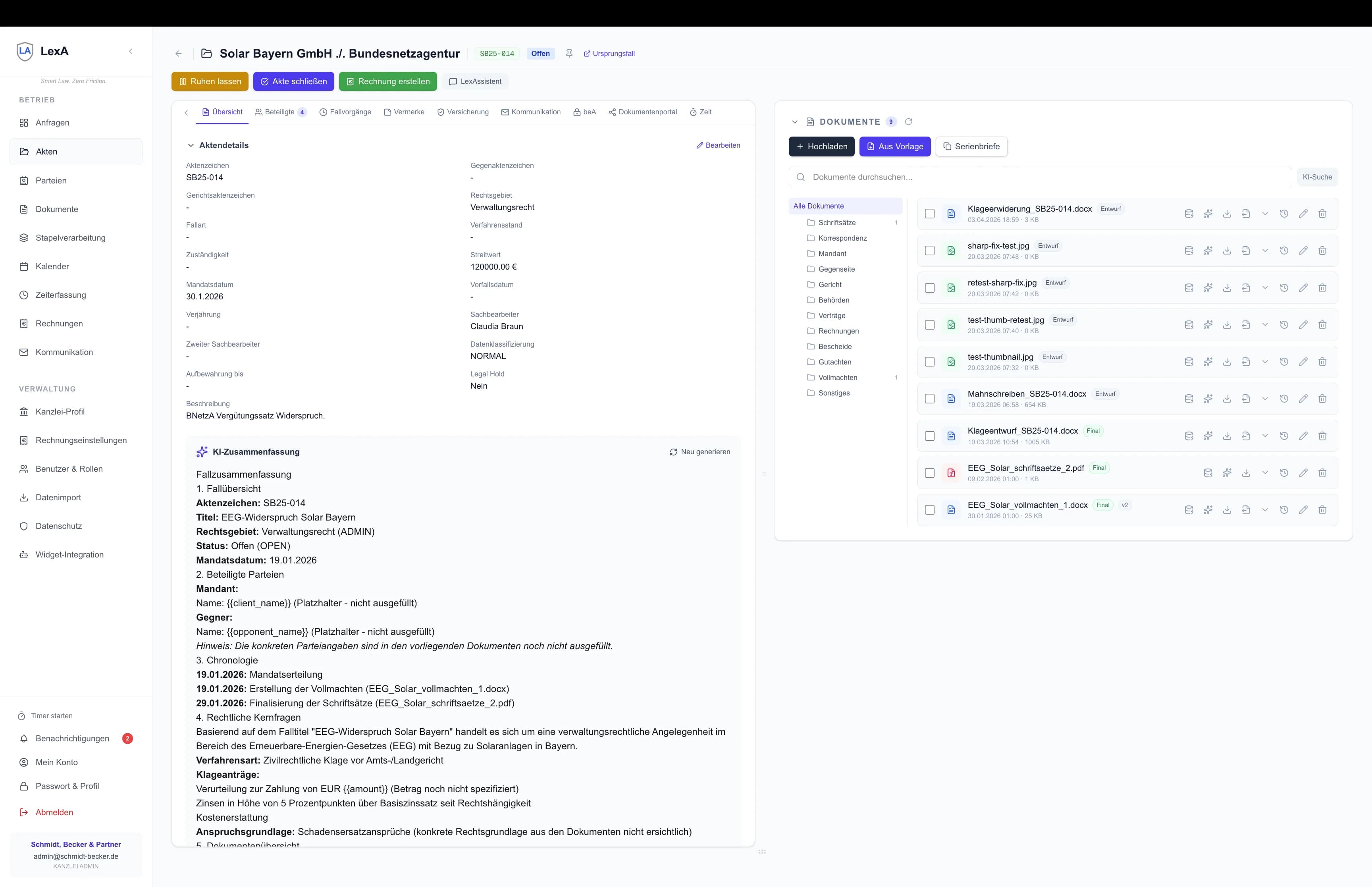Collapse the Aktendetails section
Image resolution: width=1372 pixels, height=887 pixels.
pyautogui.click(x=191, y=145)
